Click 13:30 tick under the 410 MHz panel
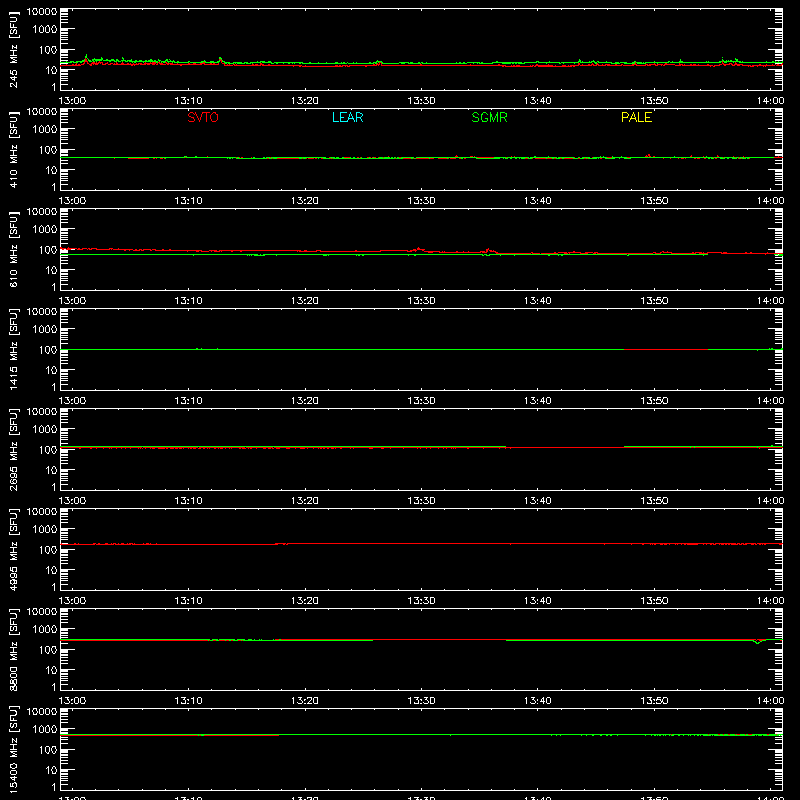The height and width of the screenshot is (800, 800). coord(421,201)
